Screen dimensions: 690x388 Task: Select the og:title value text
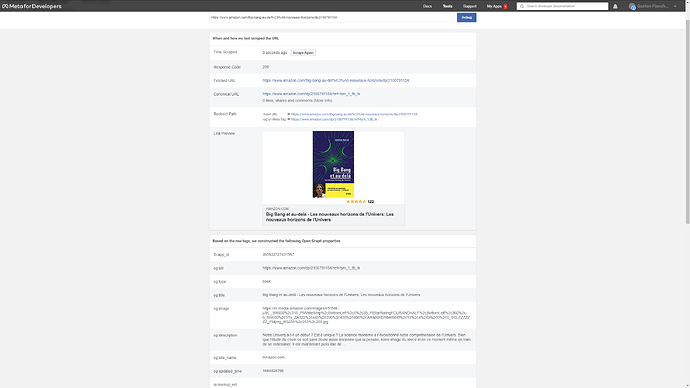click(x=341, y=295)
